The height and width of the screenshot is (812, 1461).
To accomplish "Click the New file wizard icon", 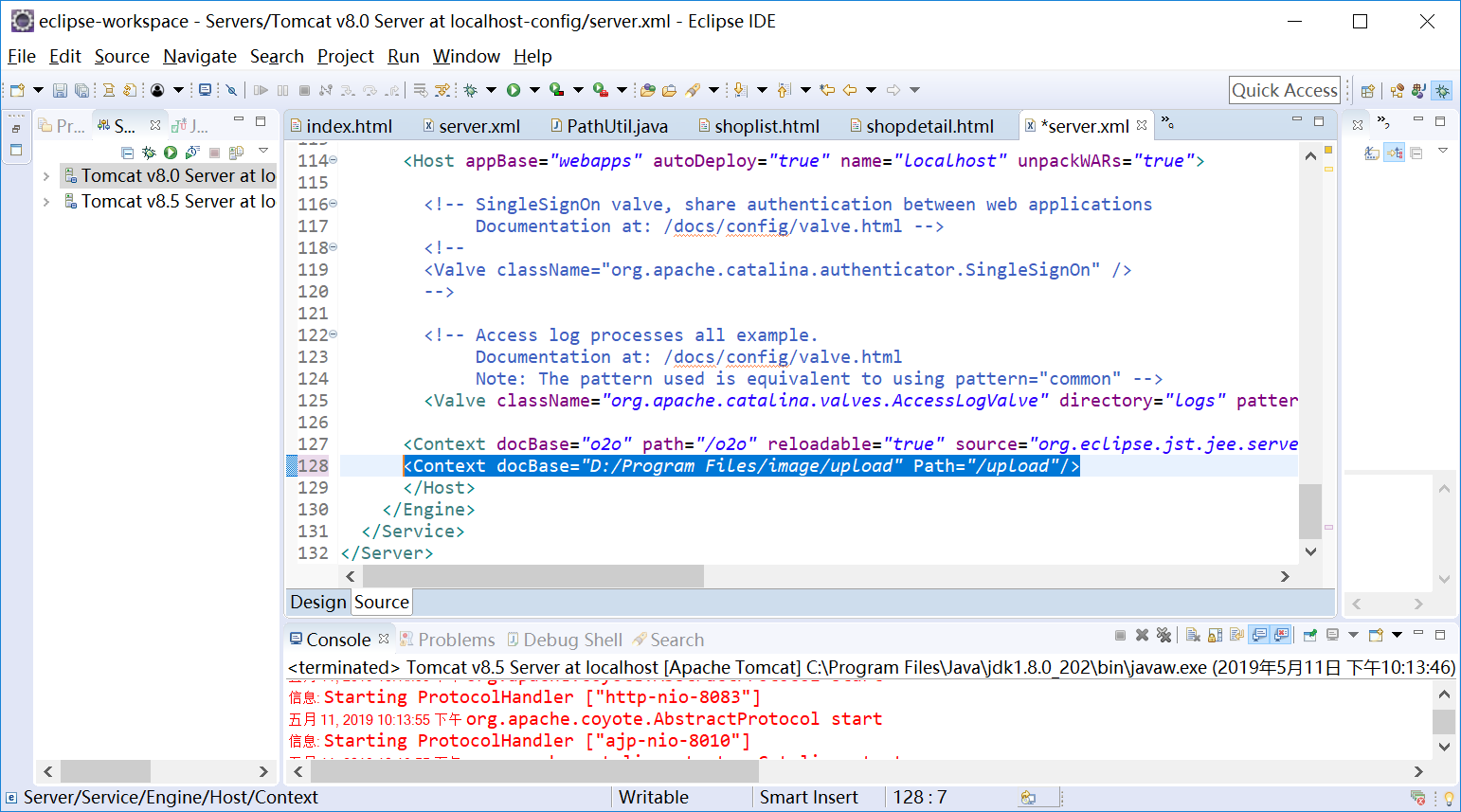I will coord(17,90).
